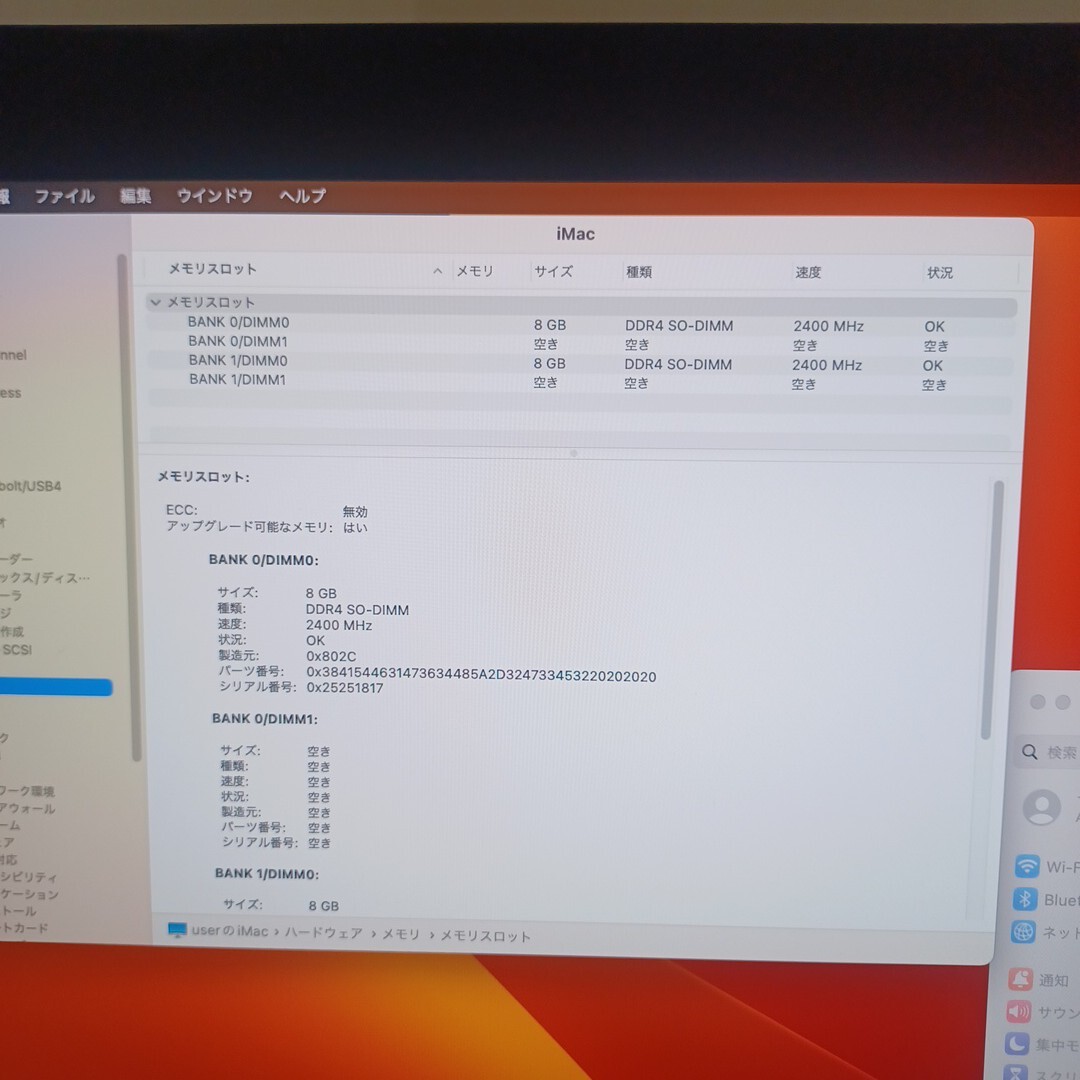Click the 空き size cell in the BANK 0/DIMM1 row
This screenshot has height=1080, width=1080.
coord(546,344)
